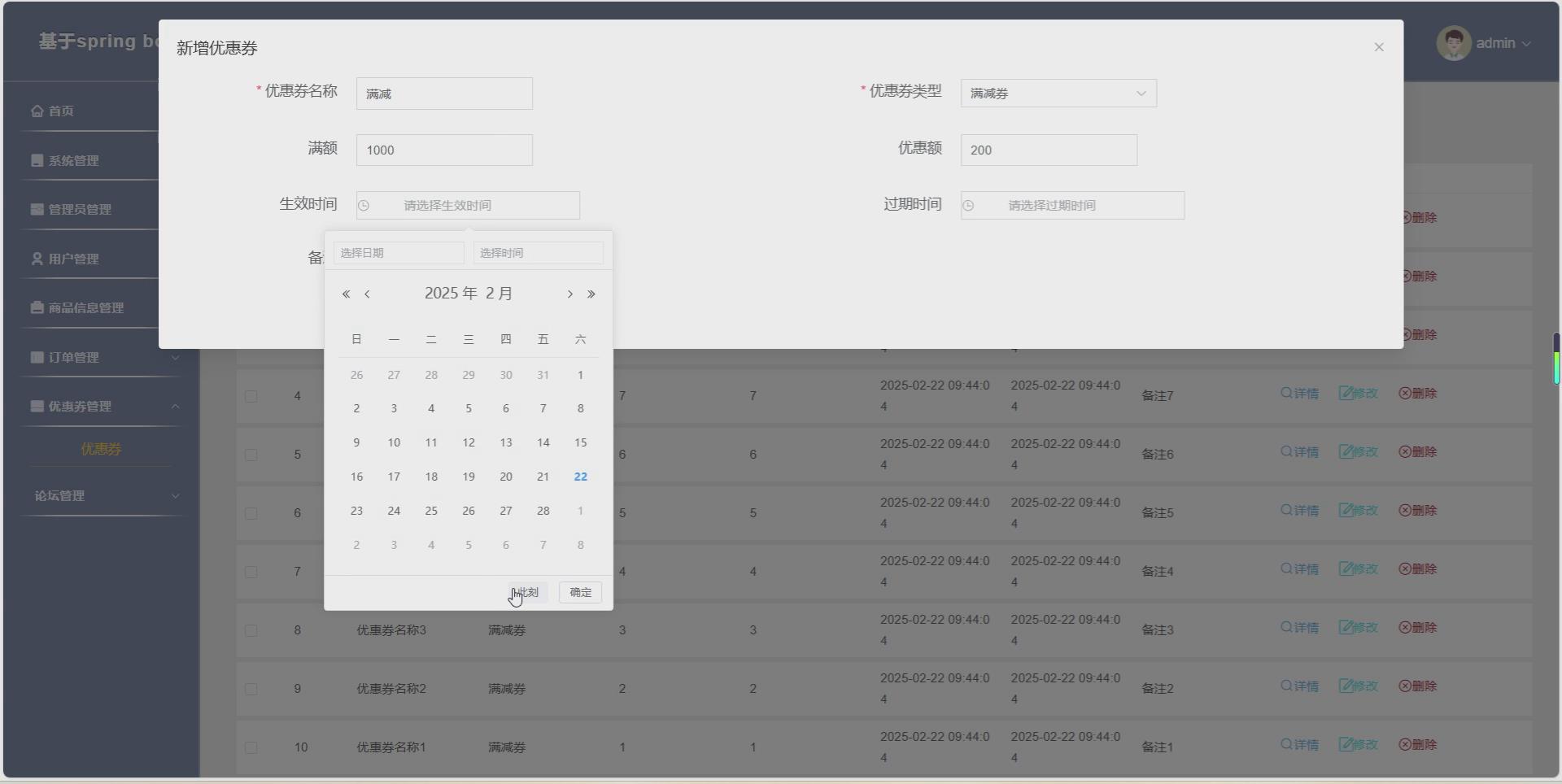Click the clock icon in 过期时间 field
This screenshot has height=784, width=1562.
(x=968, y=206)
